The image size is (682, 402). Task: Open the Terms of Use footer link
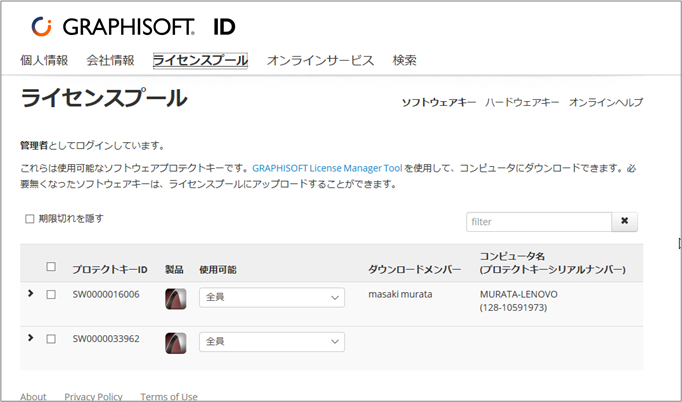point(169,397)
